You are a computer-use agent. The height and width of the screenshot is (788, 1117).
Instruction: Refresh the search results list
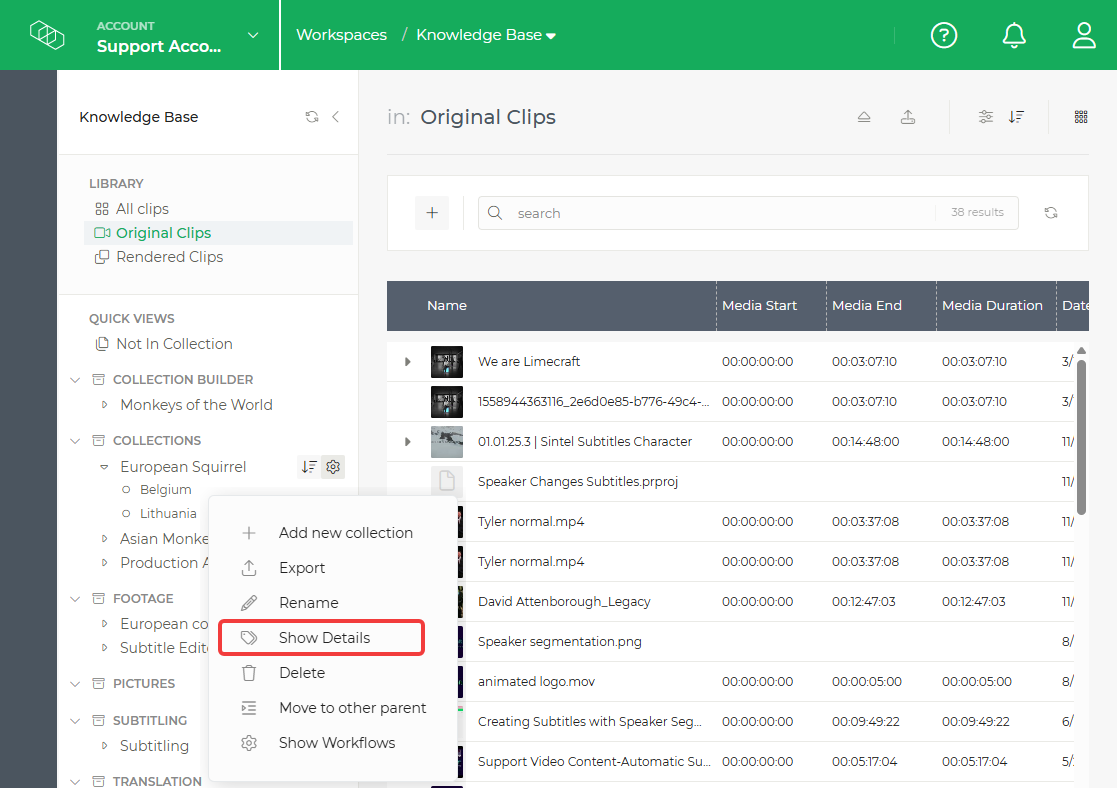tap(1051, 213)
